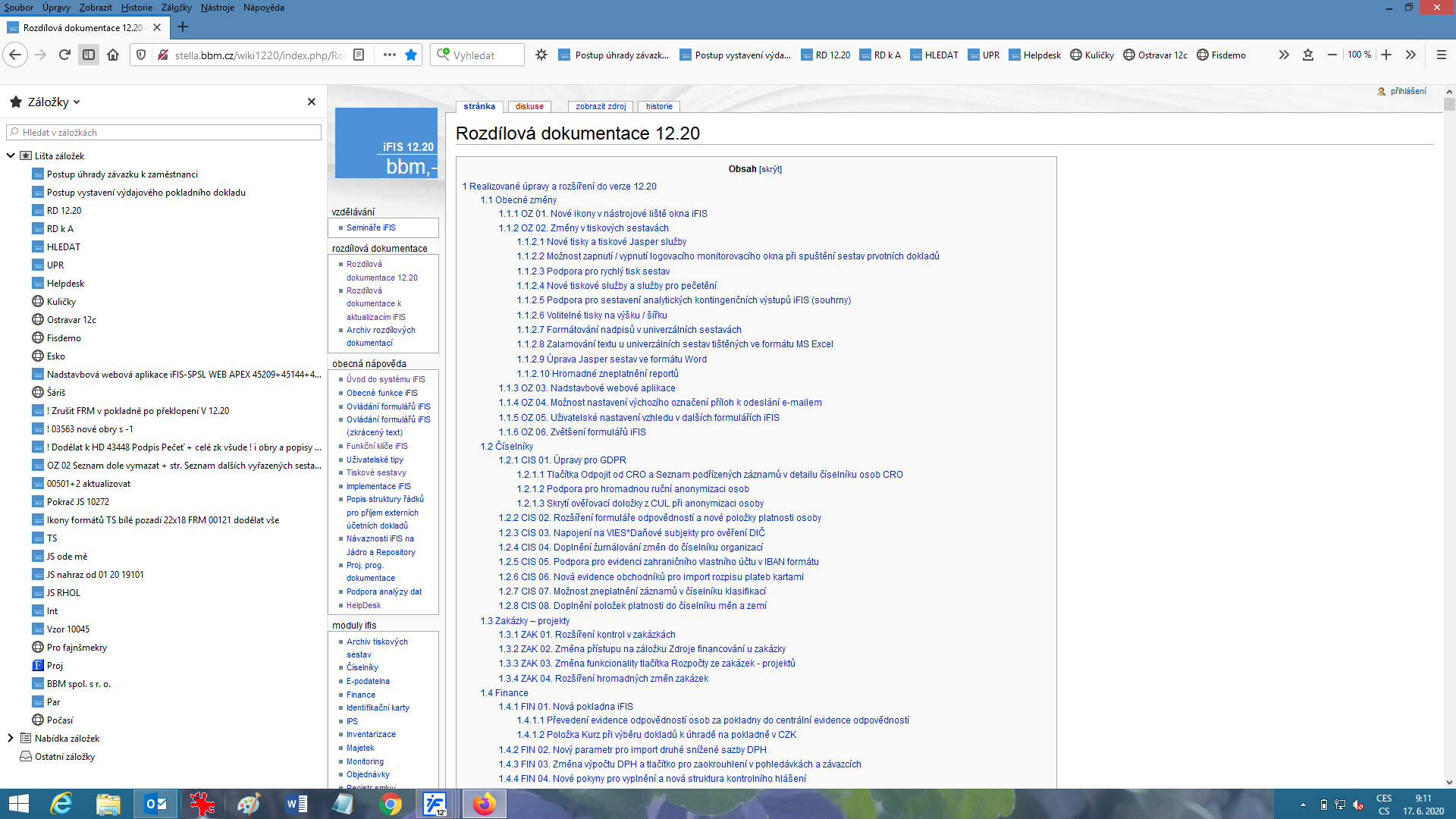Hide contents with the skrýt link
Screen dimensions: 1456x819
click(x=770, y=169)
